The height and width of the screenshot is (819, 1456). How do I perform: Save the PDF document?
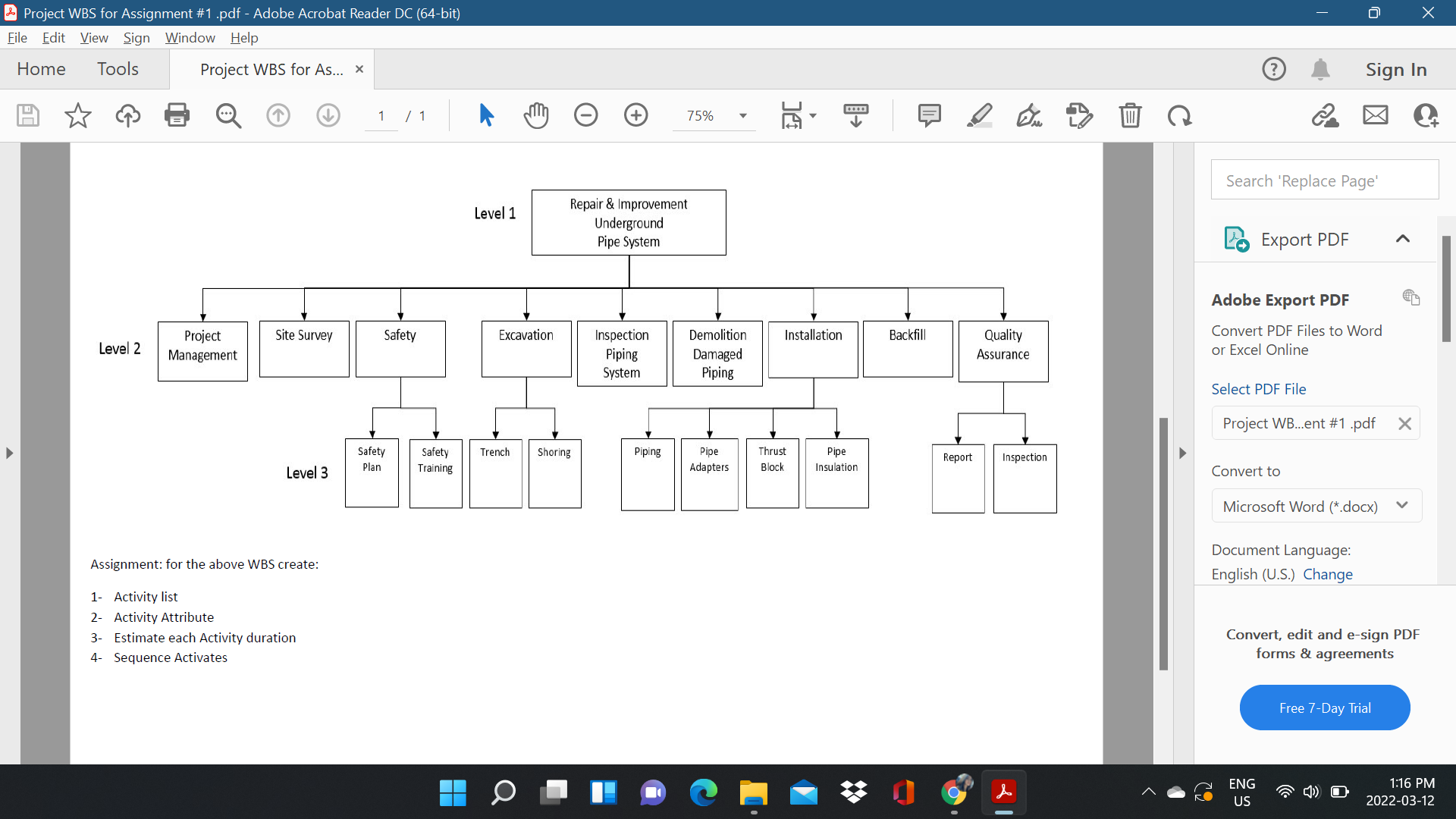tap(27, 115)
